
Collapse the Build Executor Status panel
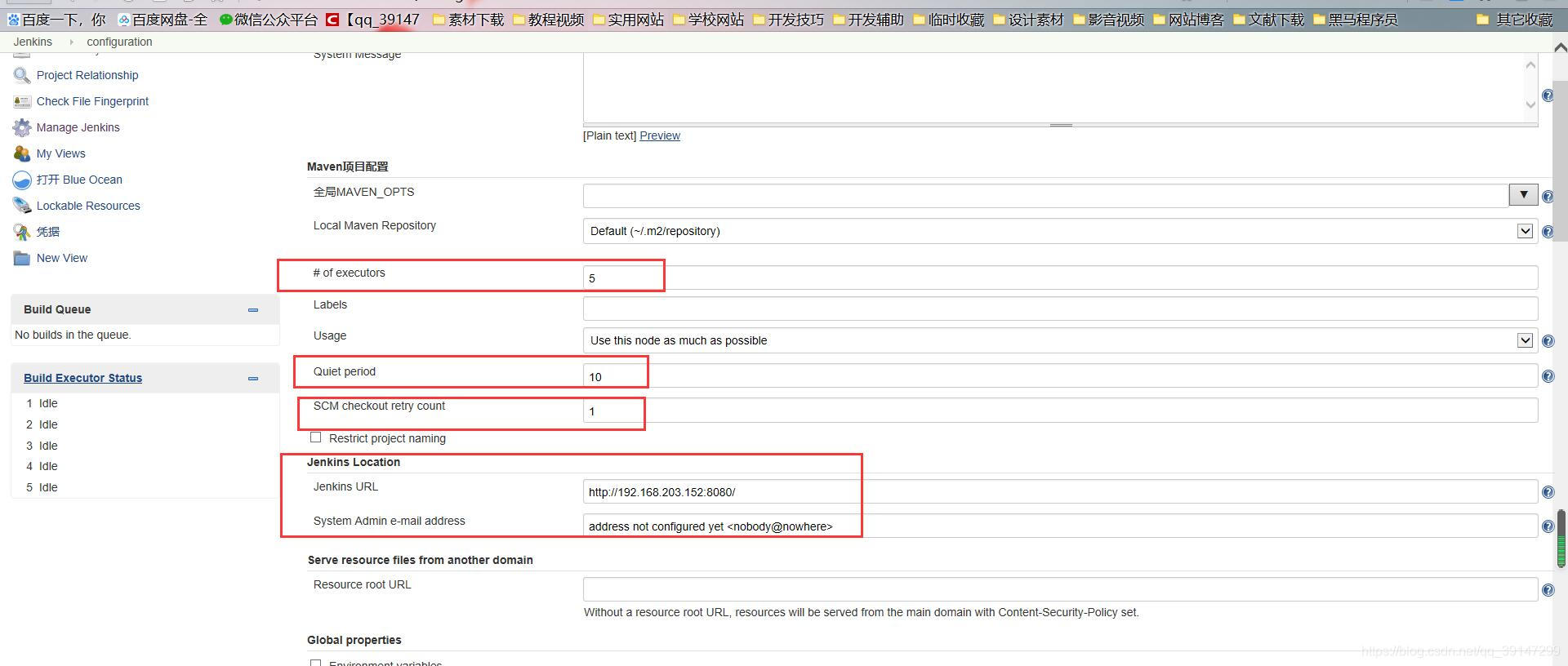pyautogui.click(x=253, y=379)
